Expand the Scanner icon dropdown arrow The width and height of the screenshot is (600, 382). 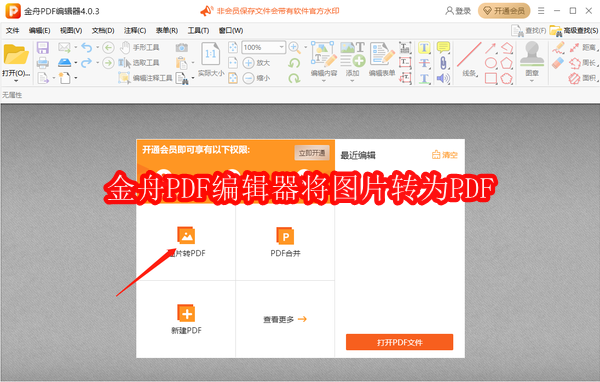point(75,63)
